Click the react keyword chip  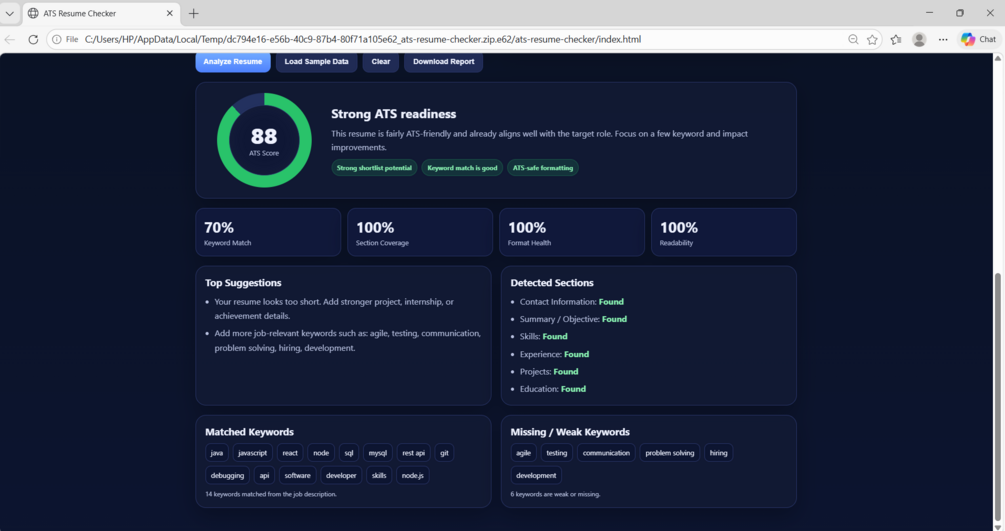pyautogui.click(x=290, y=453)
